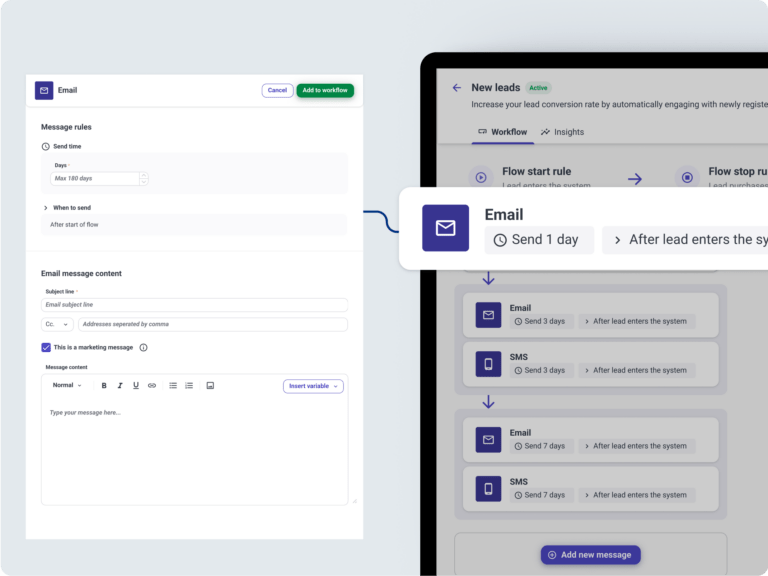Apply bold formatting in message editor
The width and height of the screenshot is (768, 576).
tap(104, 385)
